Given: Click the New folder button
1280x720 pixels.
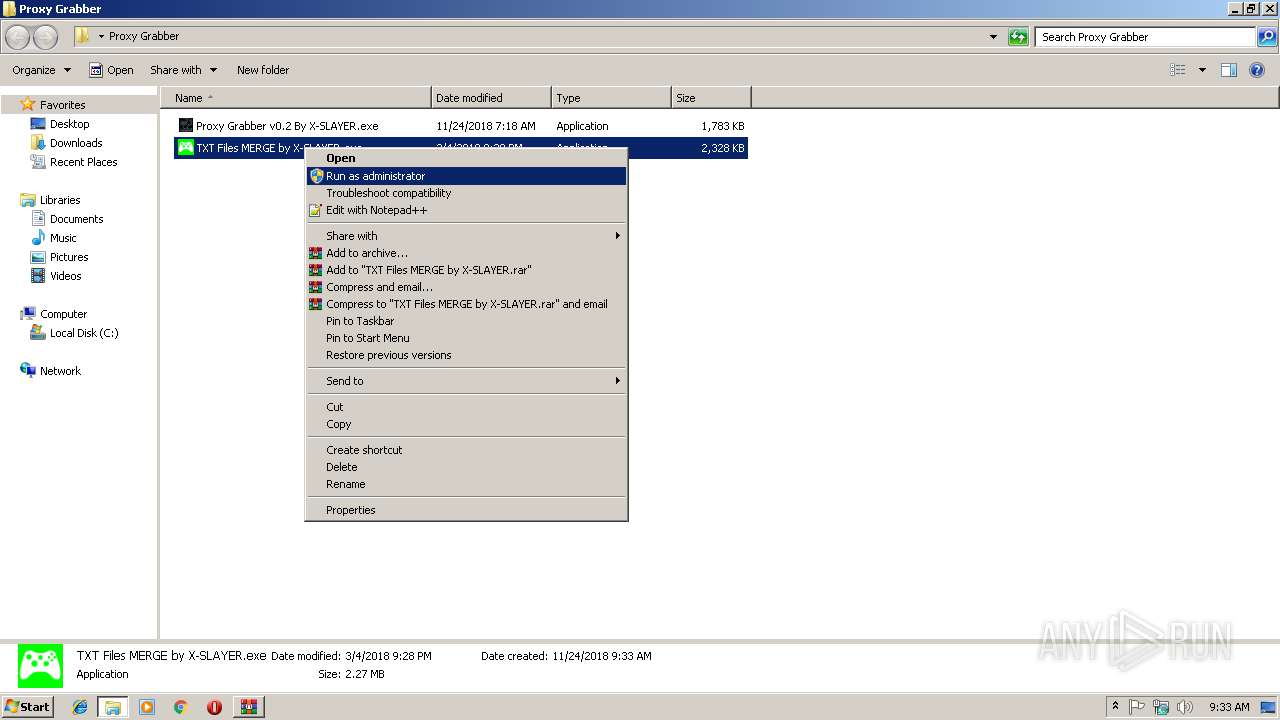Looking at the screenshot, I should pos(263,70).
